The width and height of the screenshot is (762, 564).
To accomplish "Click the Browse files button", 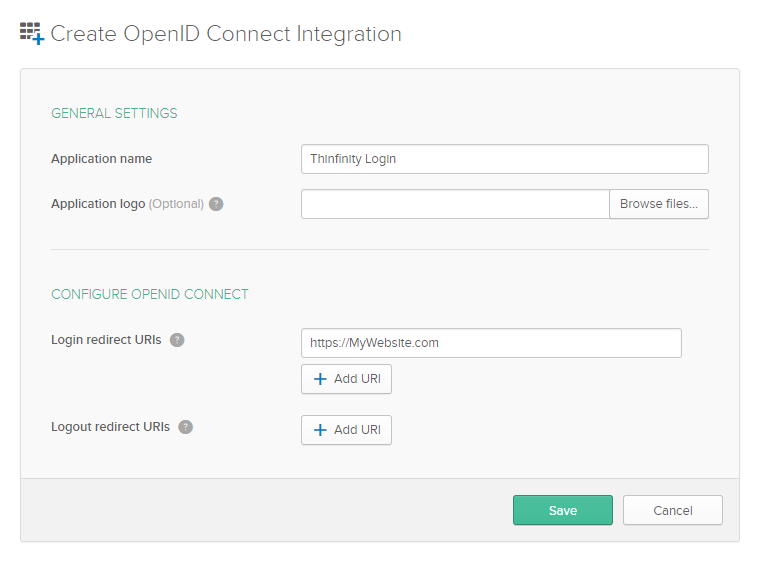I will point(659,204).
